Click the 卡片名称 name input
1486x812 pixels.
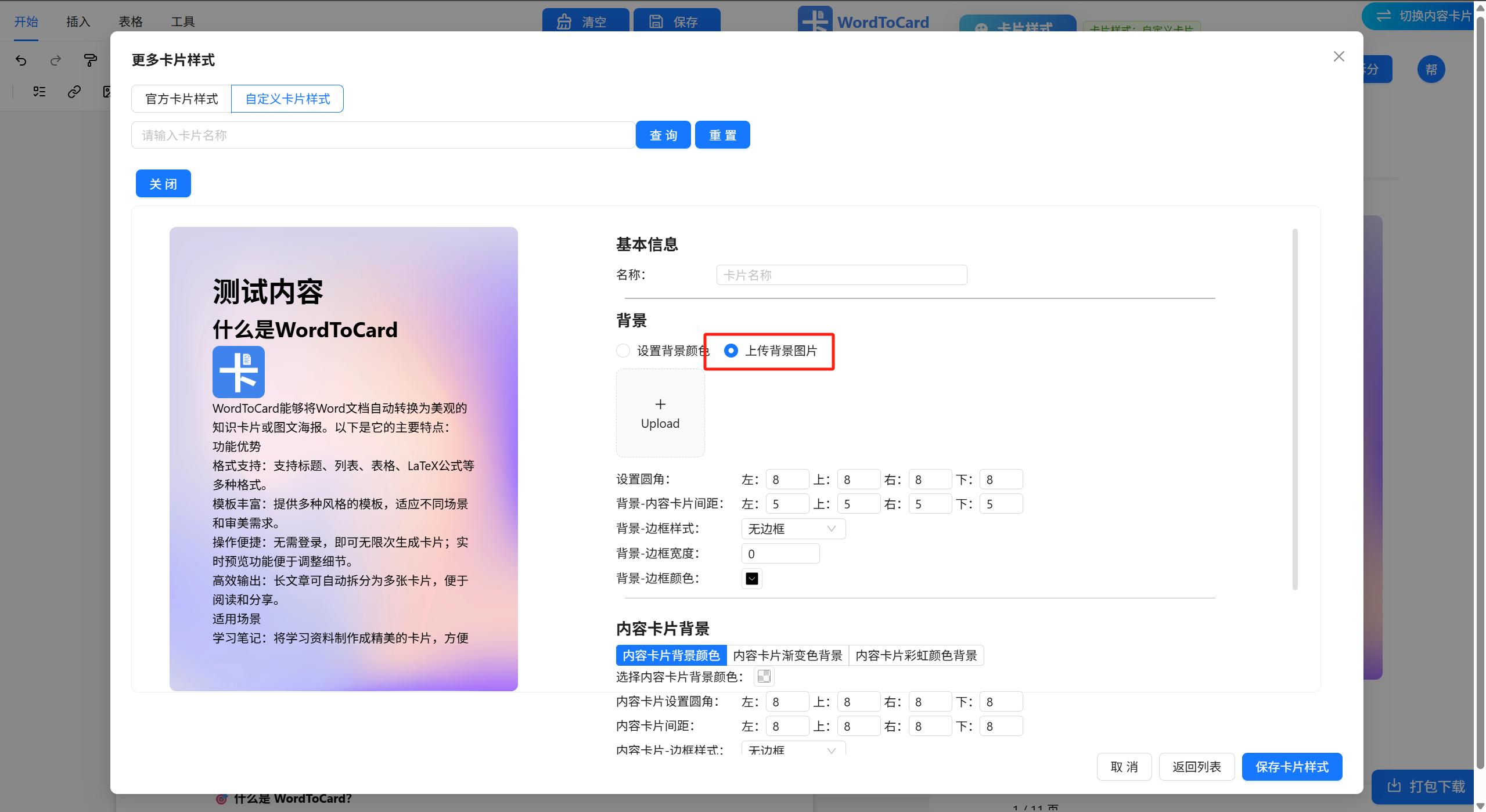(x=841, y=275)
